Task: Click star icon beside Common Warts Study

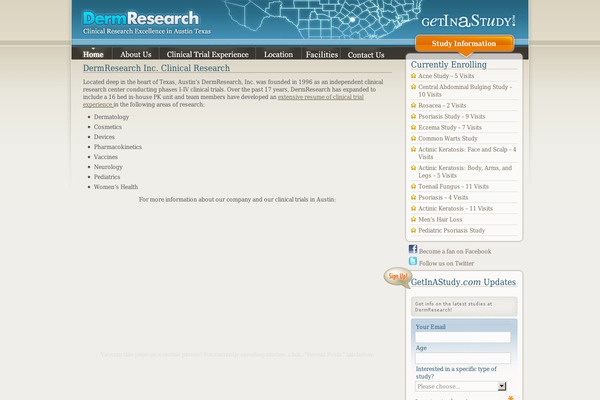Action: coord(413,138)
